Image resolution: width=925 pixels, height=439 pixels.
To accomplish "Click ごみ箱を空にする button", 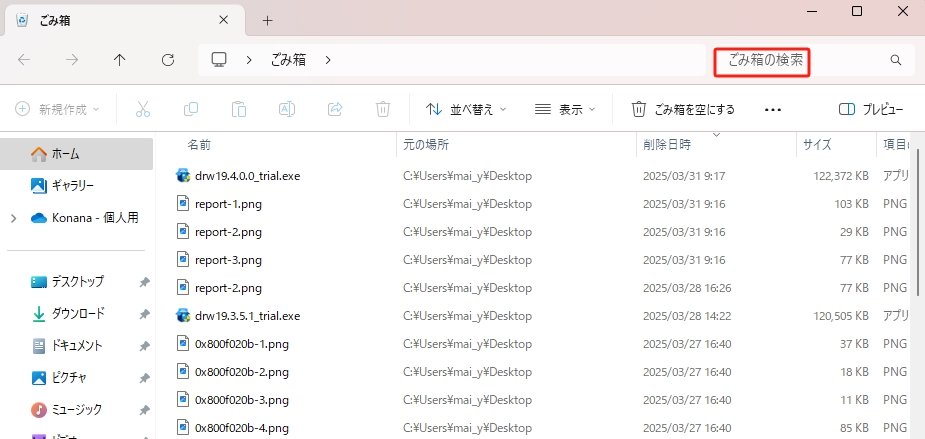I will [x=683, y=109].
